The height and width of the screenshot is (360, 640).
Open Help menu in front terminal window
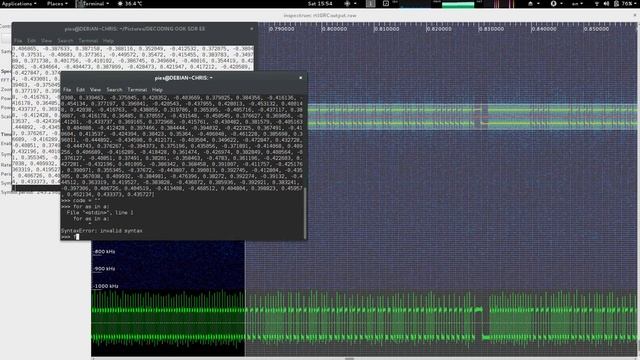(157, 89)
